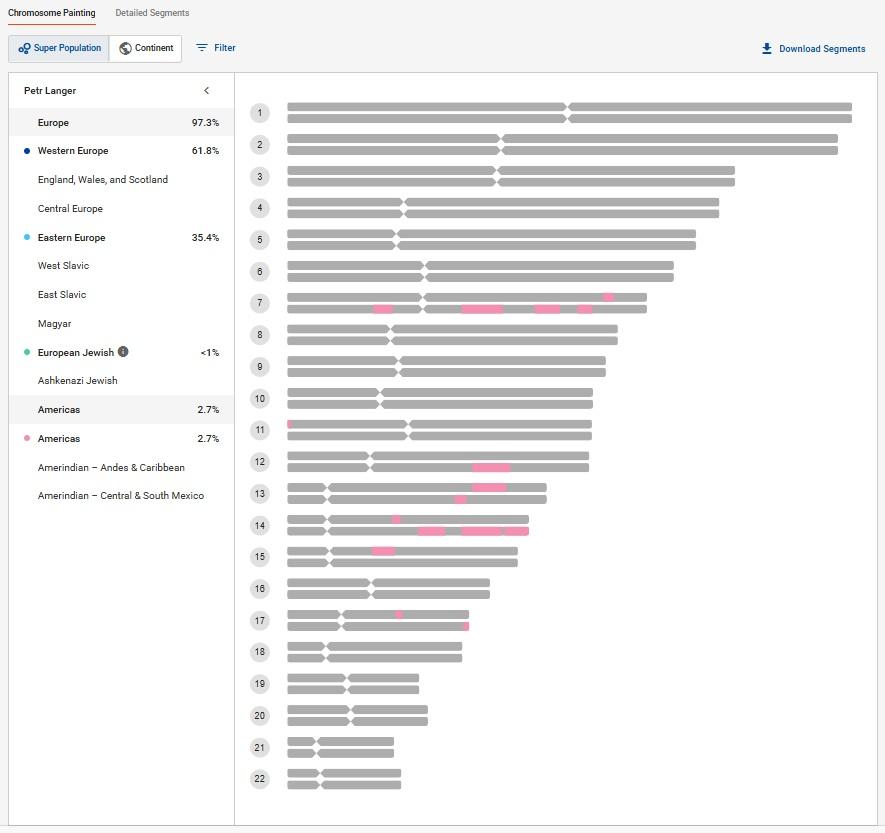
Task: Open the Detailed Segments tab
Action: (152, 13)
